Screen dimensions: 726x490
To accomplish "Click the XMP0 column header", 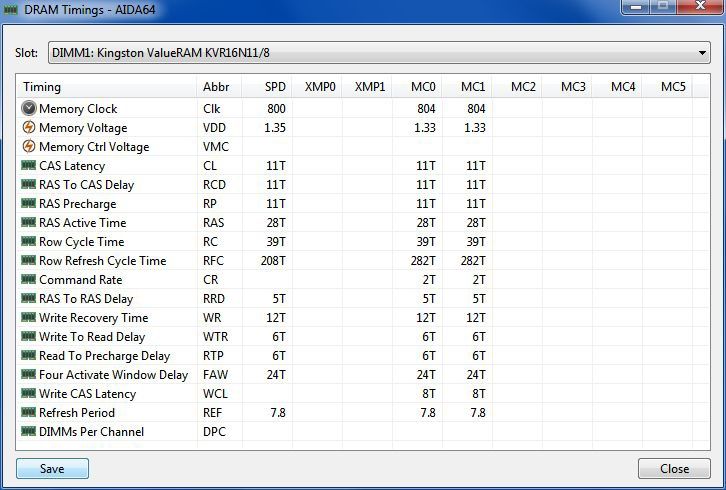I will (317, 87).
